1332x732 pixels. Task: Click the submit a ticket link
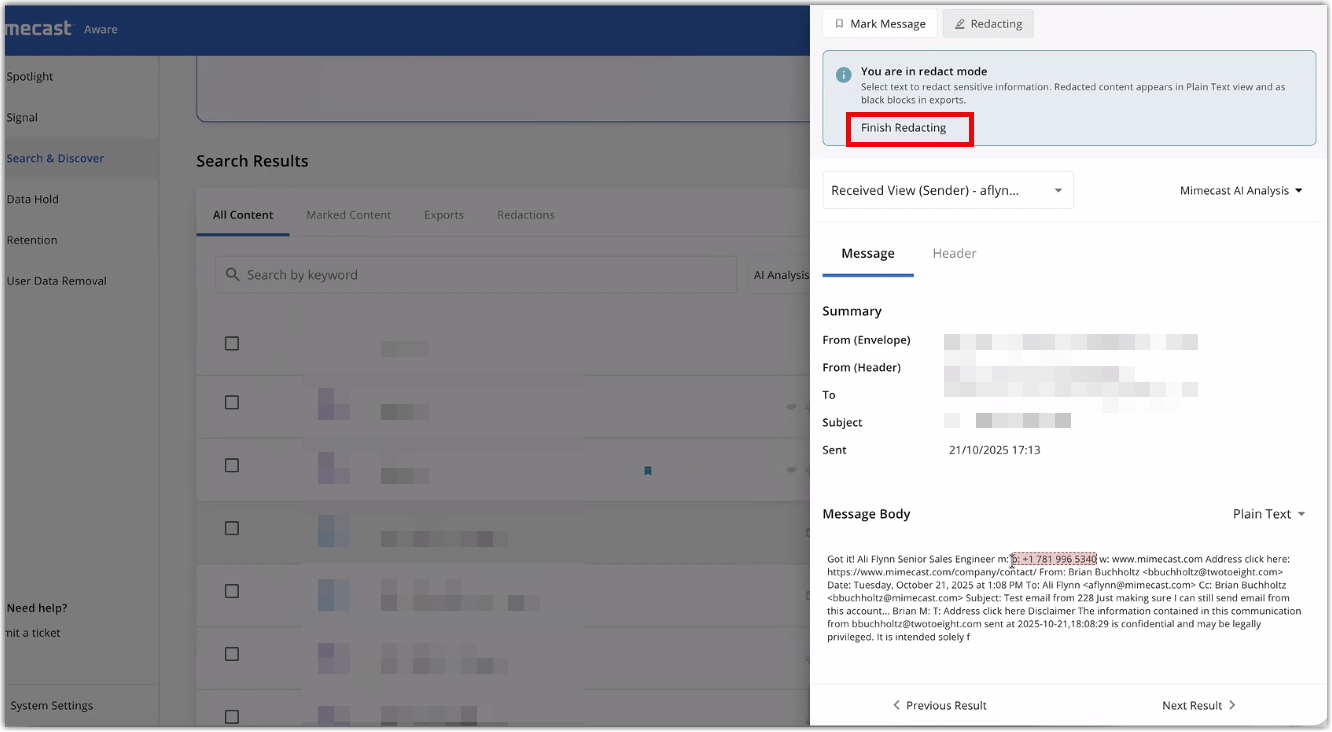(x=34, y=633)
